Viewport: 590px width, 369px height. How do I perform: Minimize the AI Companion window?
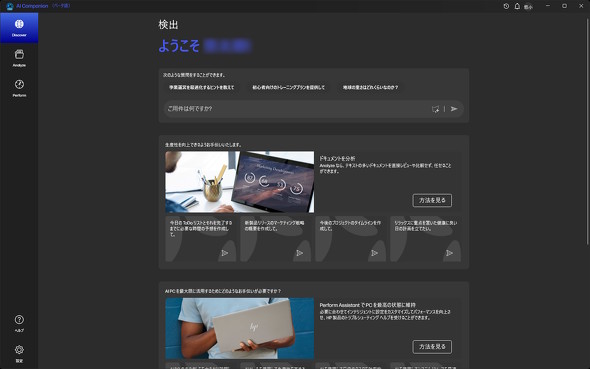click(x=548, y=6)
